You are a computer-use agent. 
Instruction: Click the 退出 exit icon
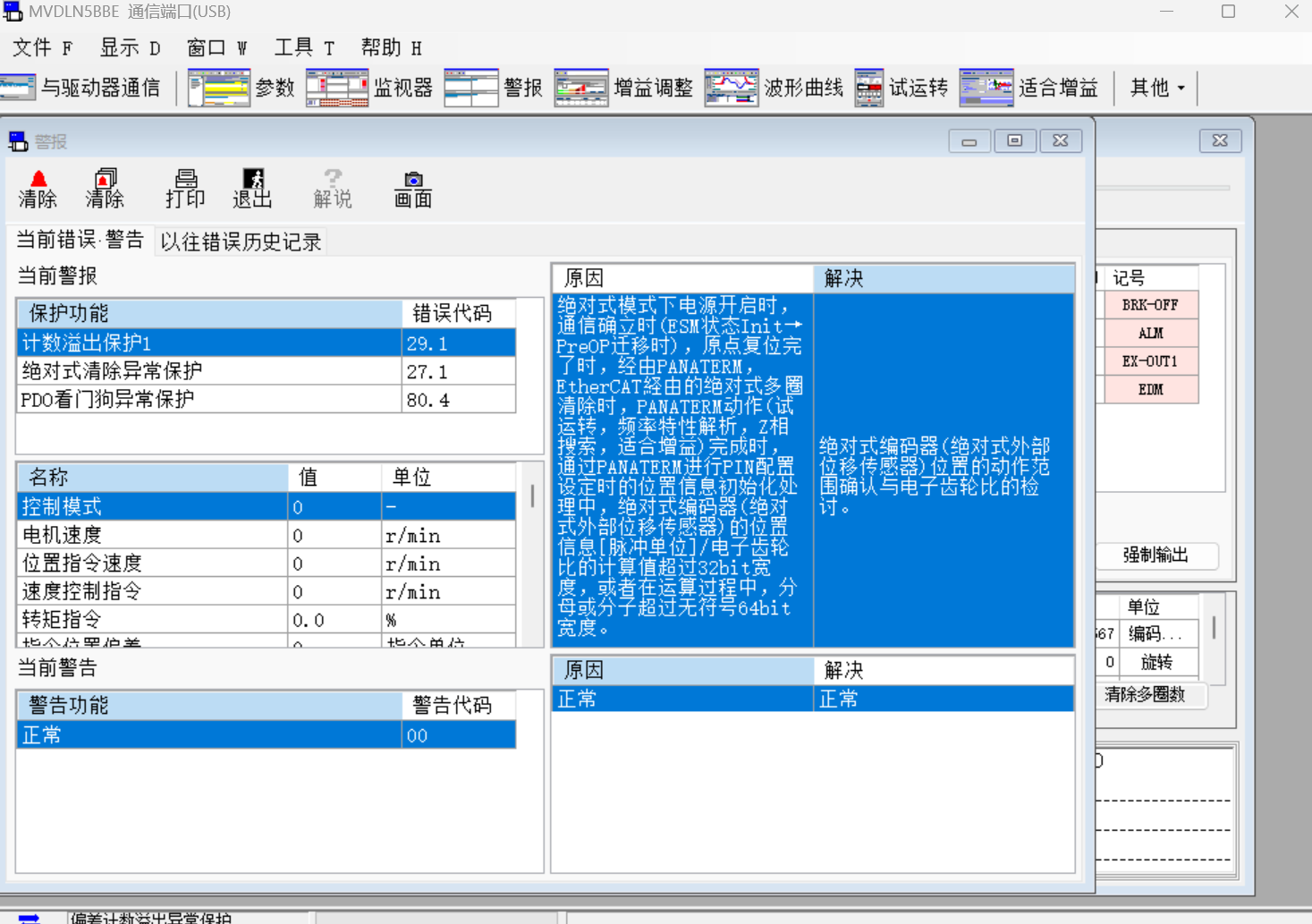pyautogui.click(x=252, y=189)
